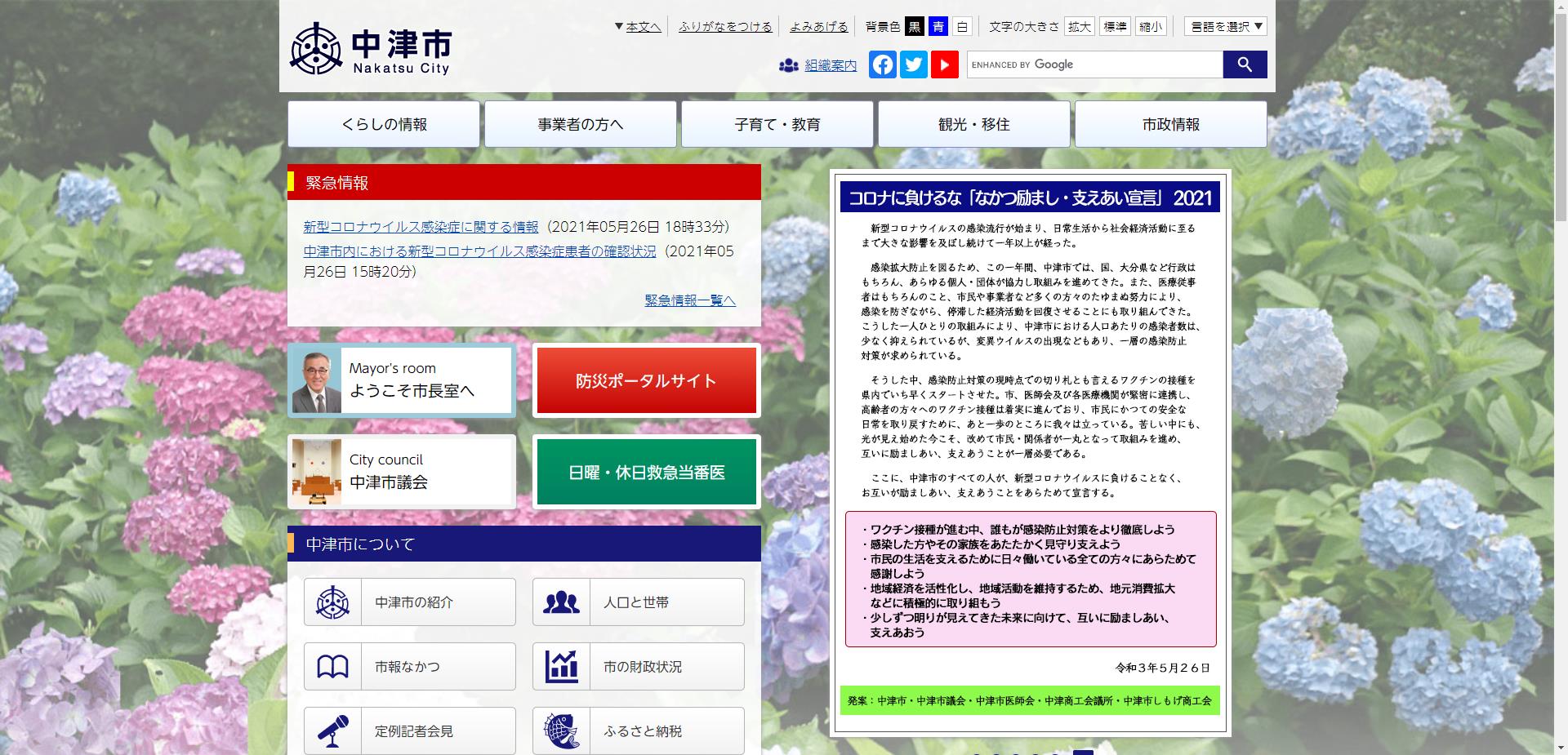Select the ふるさと納税 fish icon
Image resolution: width=1568 pixels, height=755 pixels.
click(x=559, y=731)
